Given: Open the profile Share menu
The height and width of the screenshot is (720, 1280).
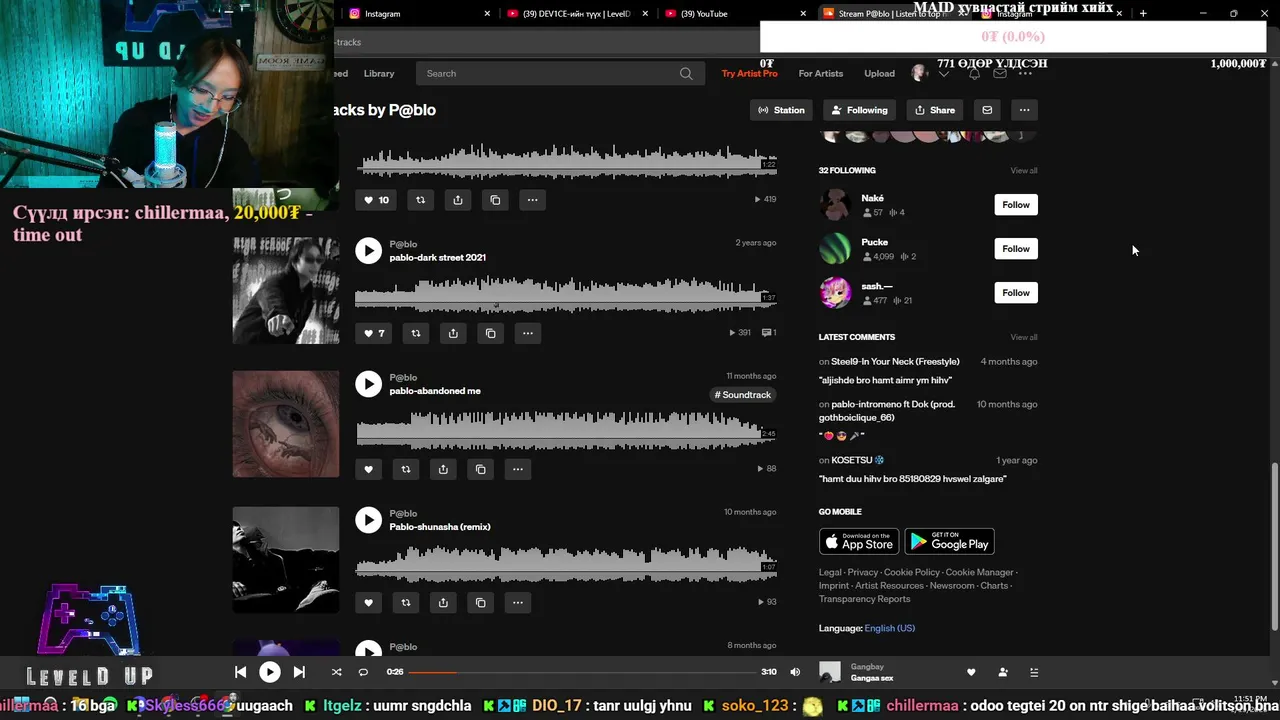Looking at the screenshot, I should pos(935,110).
